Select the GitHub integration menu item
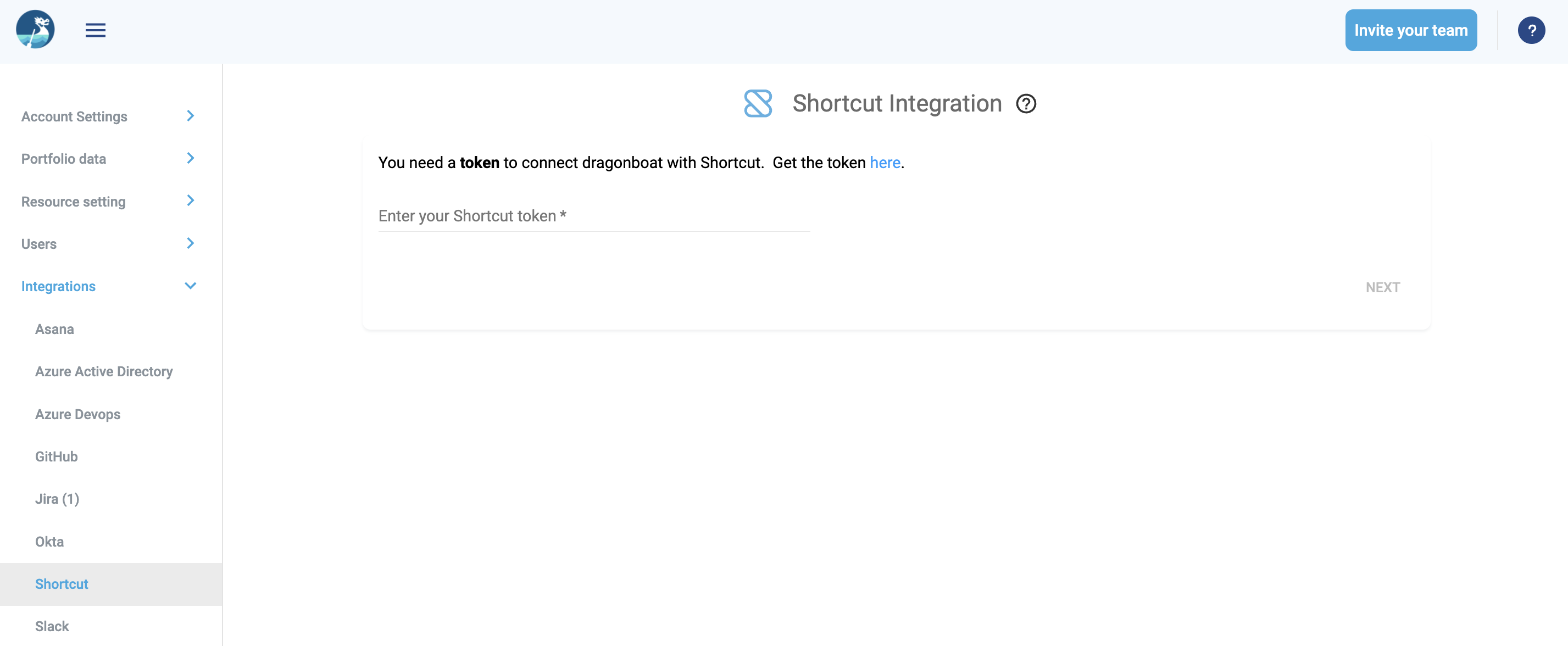 (56, 456)
